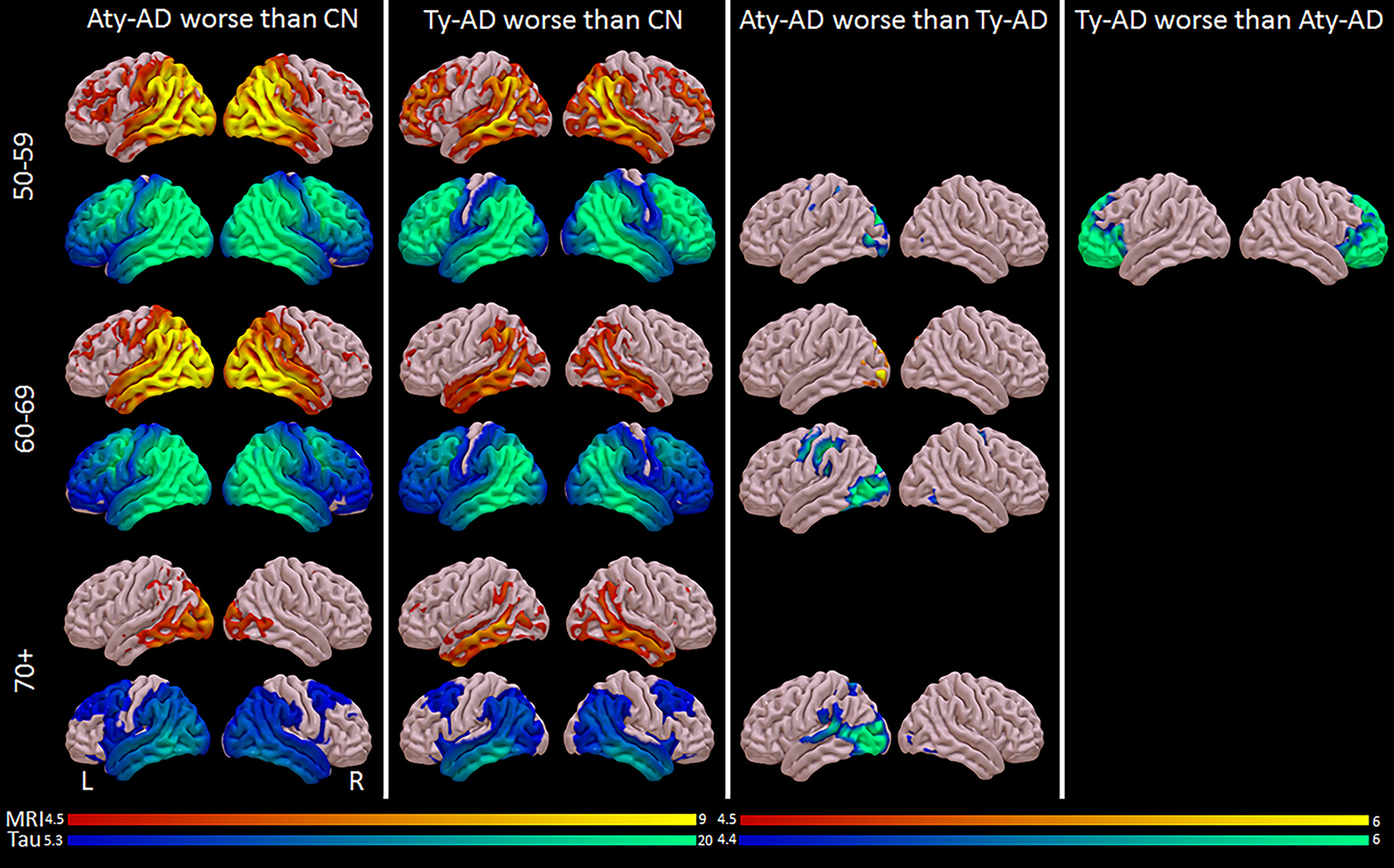1394x868 pixels.
Task: Click the blue-green color scale from 4.4 to 6
Action: pos(1054,840)
